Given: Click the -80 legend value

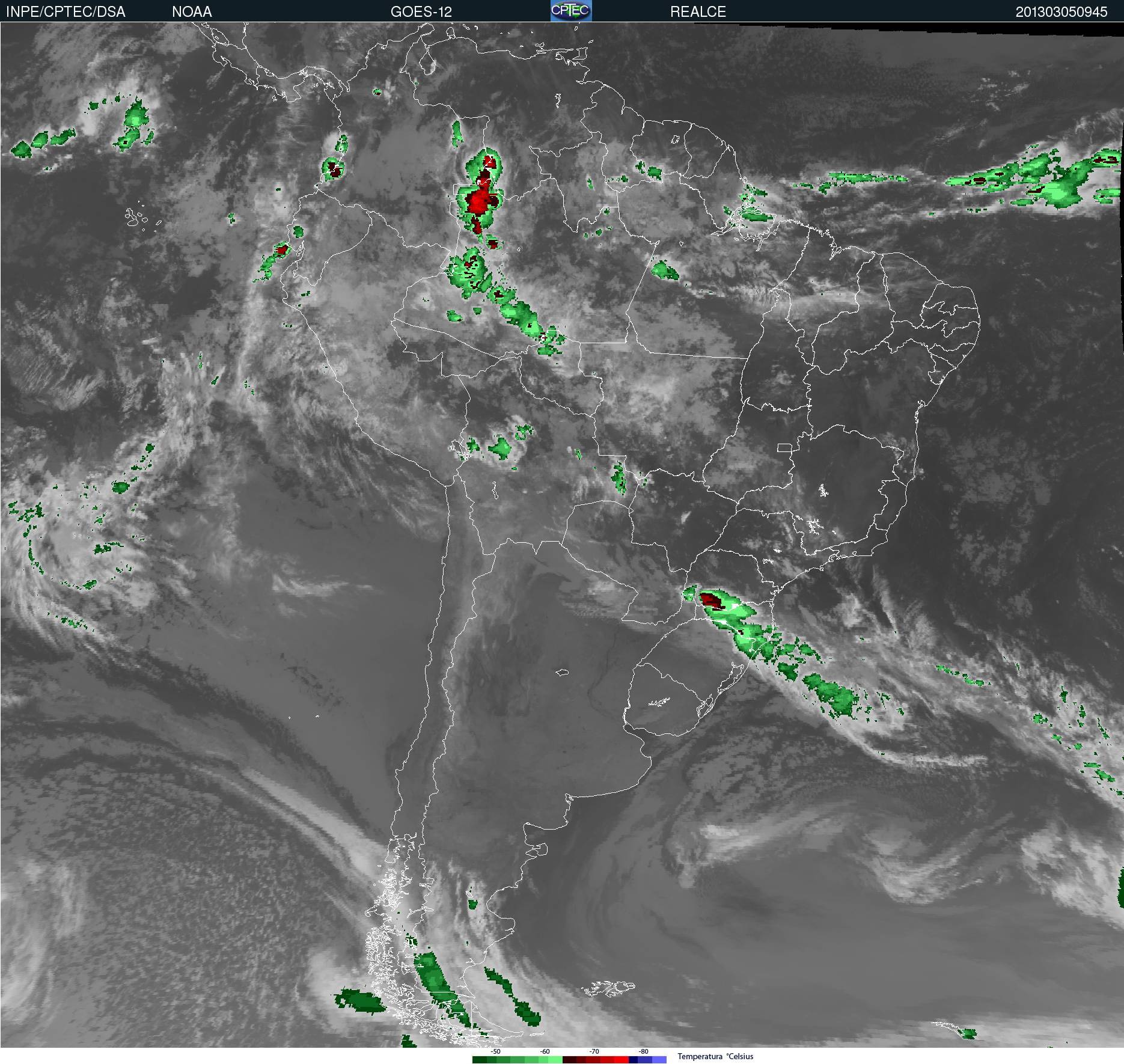Looking at the screenshot, I should [x=643, y=1051].
